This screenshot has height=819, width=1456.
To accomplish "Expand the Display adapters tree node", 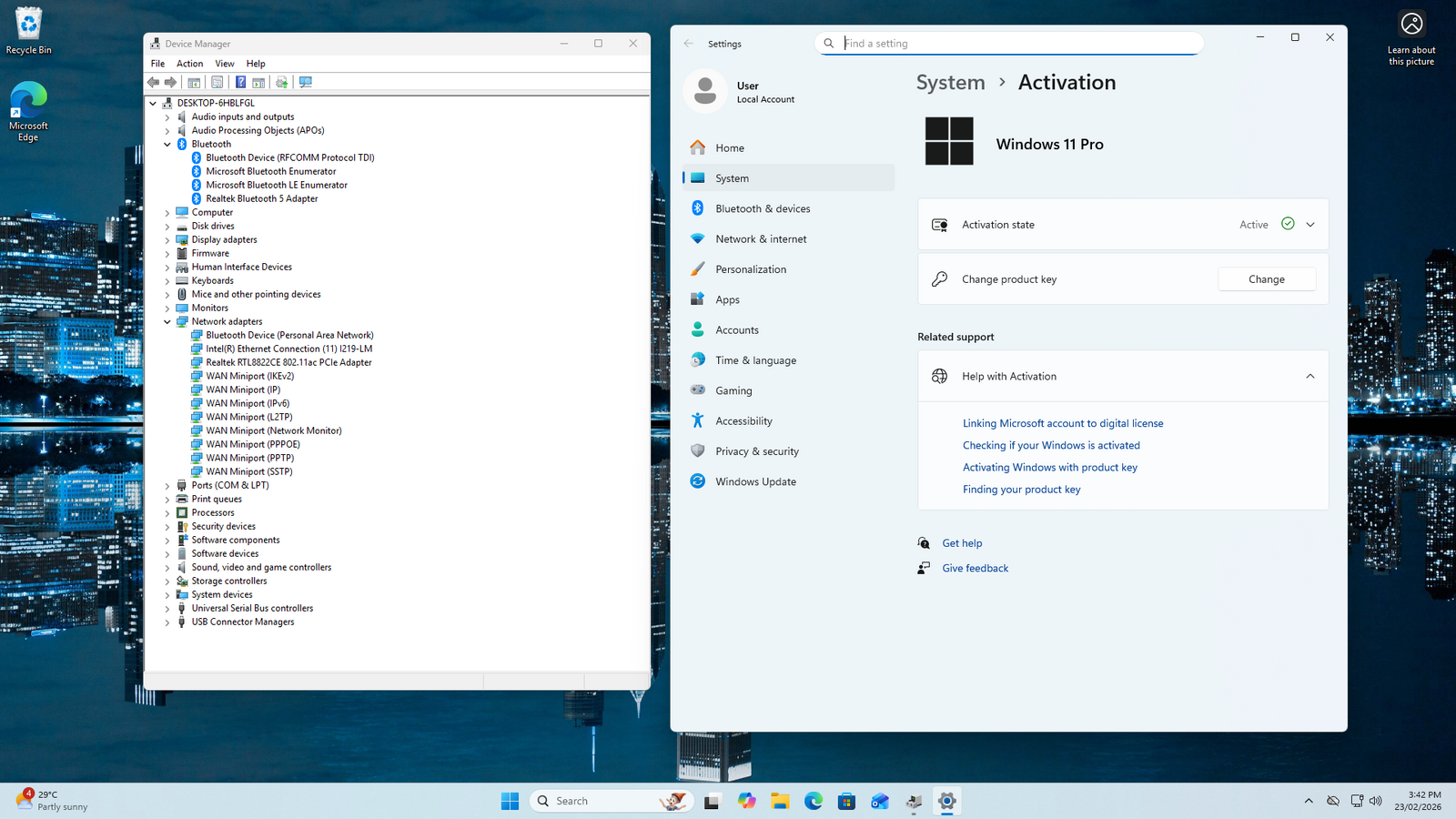I will [167, 239].
